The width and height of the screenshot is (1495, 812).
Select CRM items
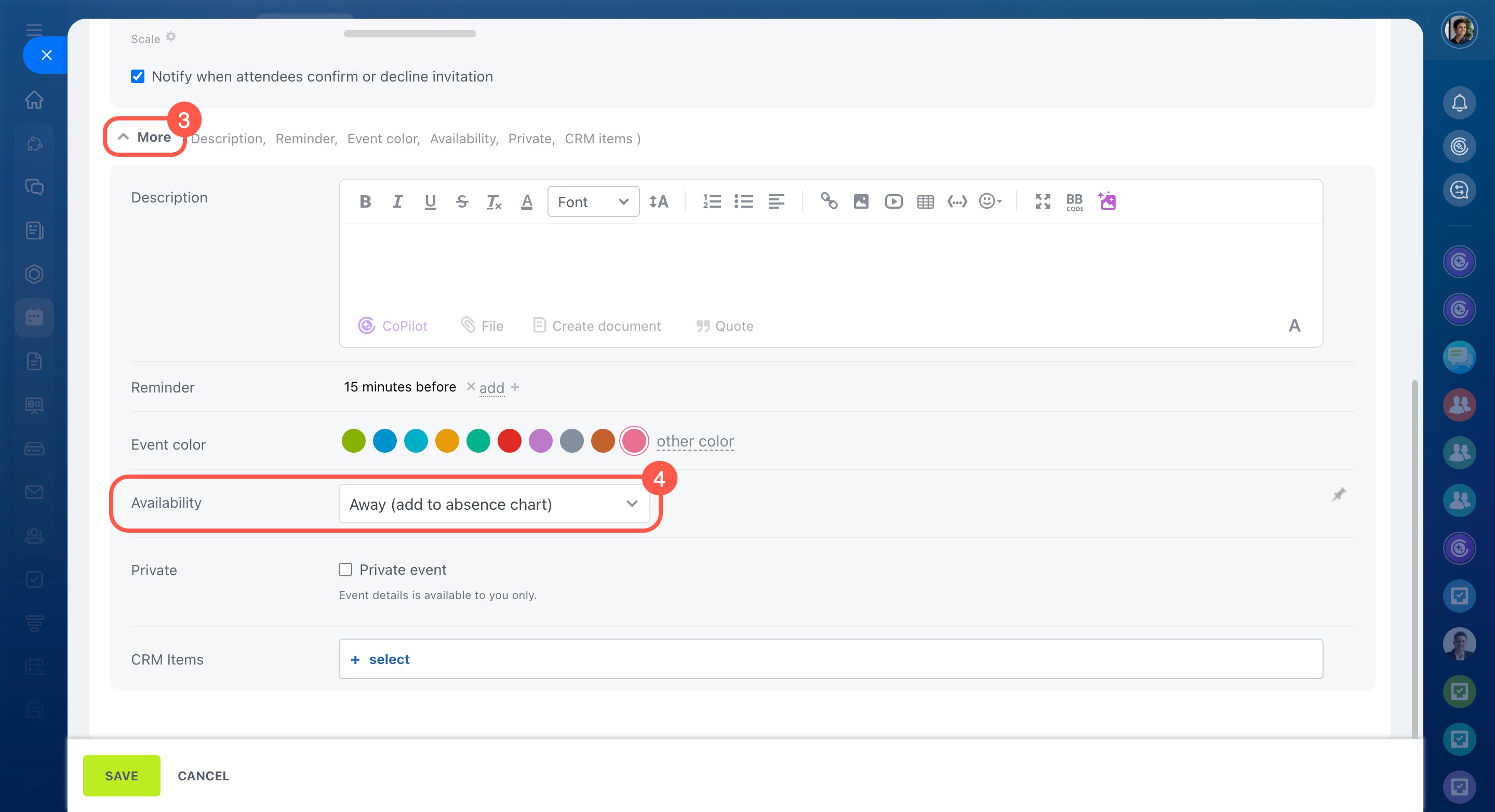coord(381,659)
